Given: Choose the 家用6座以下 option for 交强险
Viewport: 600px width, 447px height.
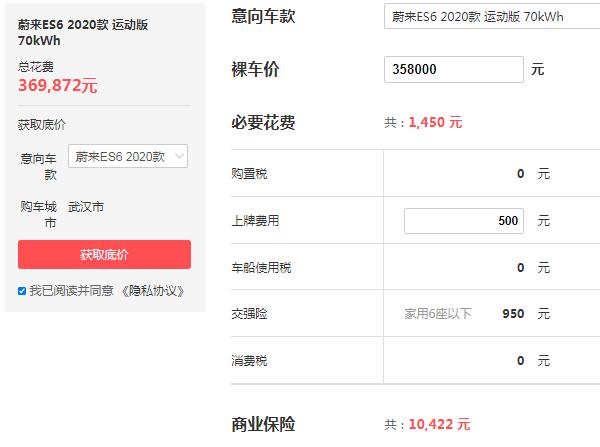Looking at the screenshot, I should (436, 313).
